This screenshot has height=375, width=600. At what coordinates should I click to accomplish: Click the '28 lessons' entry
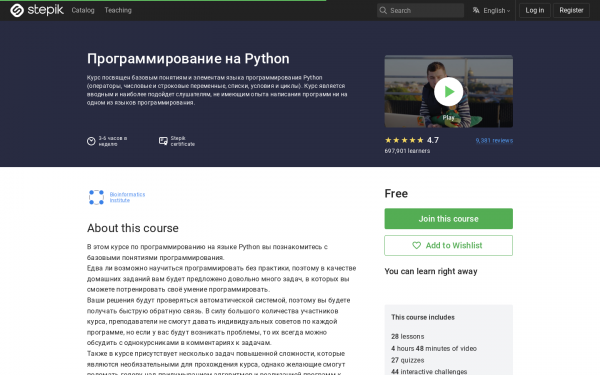click(408, 336)
